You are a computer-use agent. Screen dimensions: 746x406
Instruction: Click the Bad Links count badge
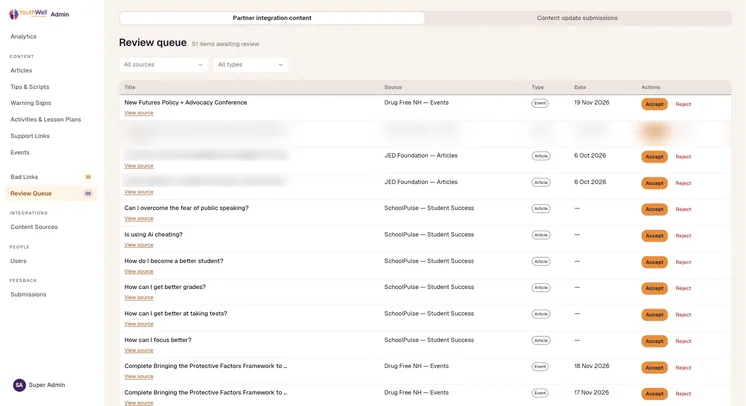click(88, 177)
